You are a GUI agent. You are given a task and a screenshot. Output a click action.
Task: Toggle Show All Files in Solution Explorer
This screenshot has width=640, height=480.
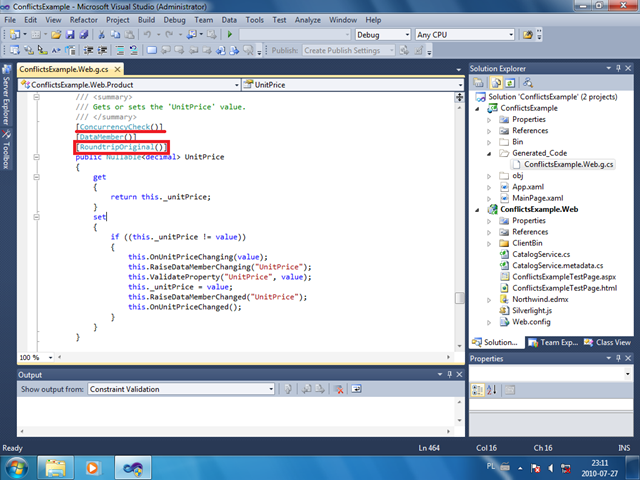[x=496, y=83]
